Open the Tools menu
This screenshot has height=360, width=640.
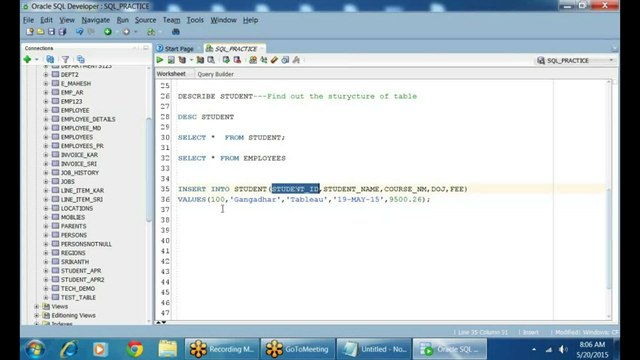pyautogui.click(x=195, y=20)
